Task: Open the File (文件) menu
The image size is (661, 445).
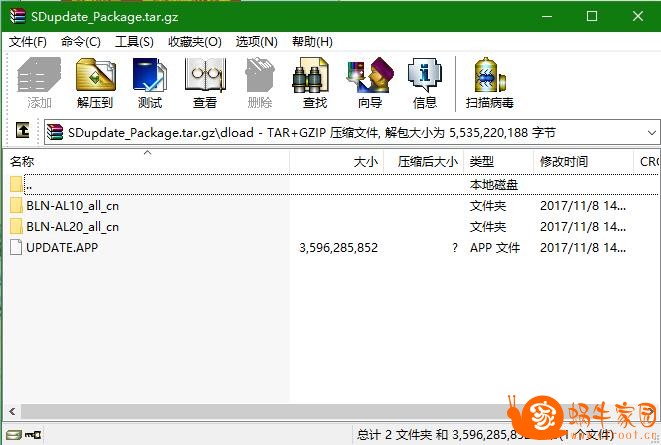Action: 27,42
